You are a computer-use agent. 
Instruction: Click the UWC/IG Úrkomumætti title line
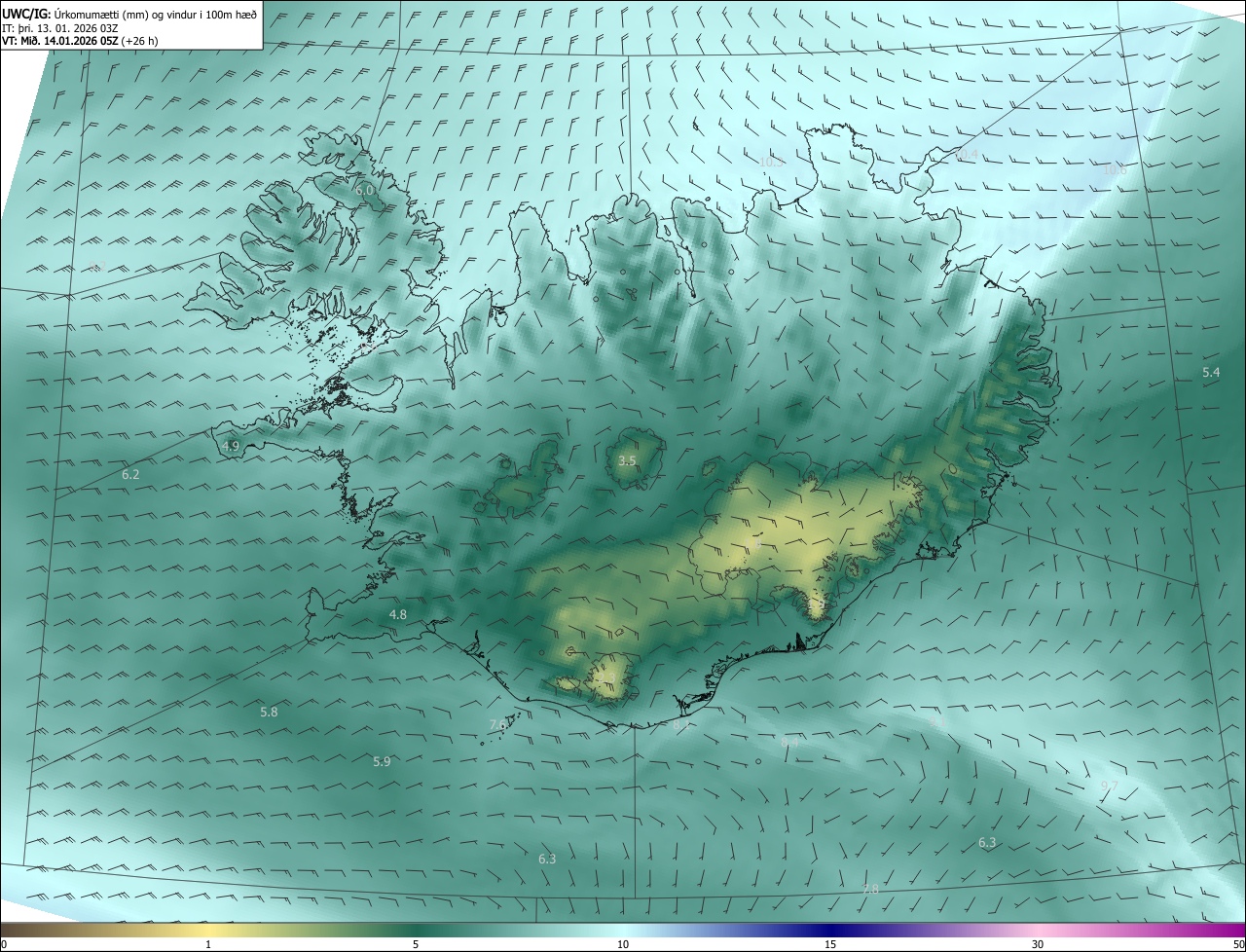[x=129, y=14]
